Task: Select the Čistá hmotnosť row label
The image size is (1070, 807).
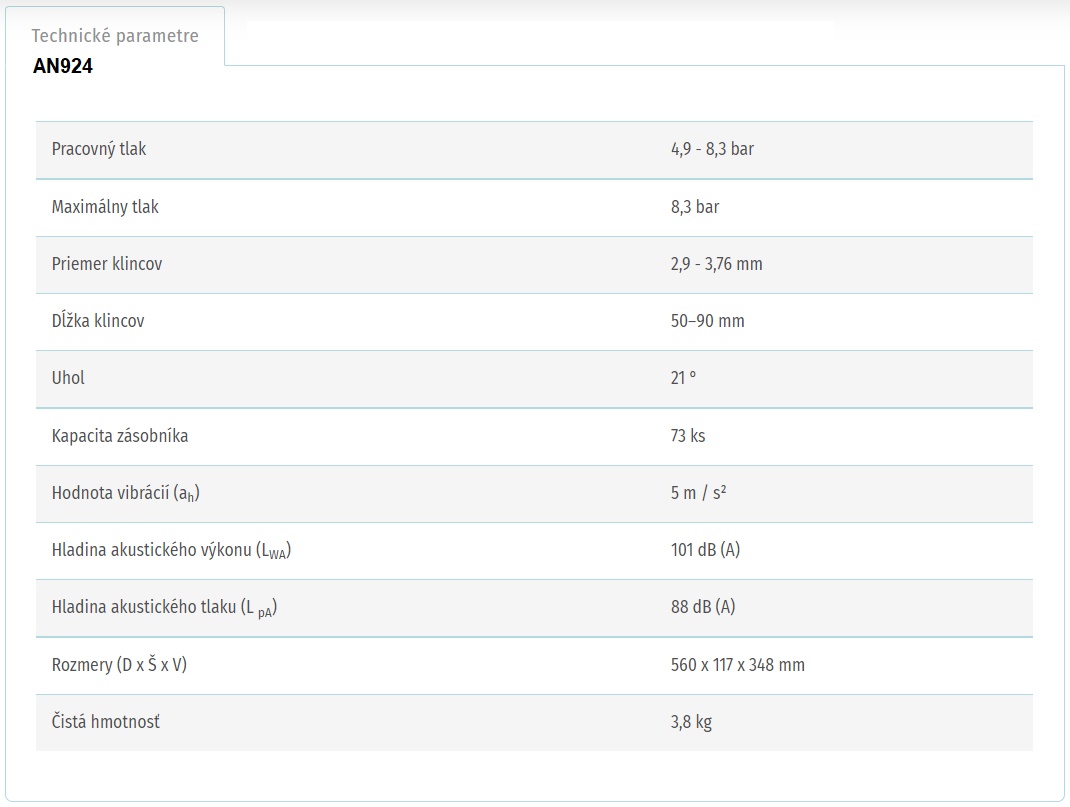Action: tap(106, 722)
